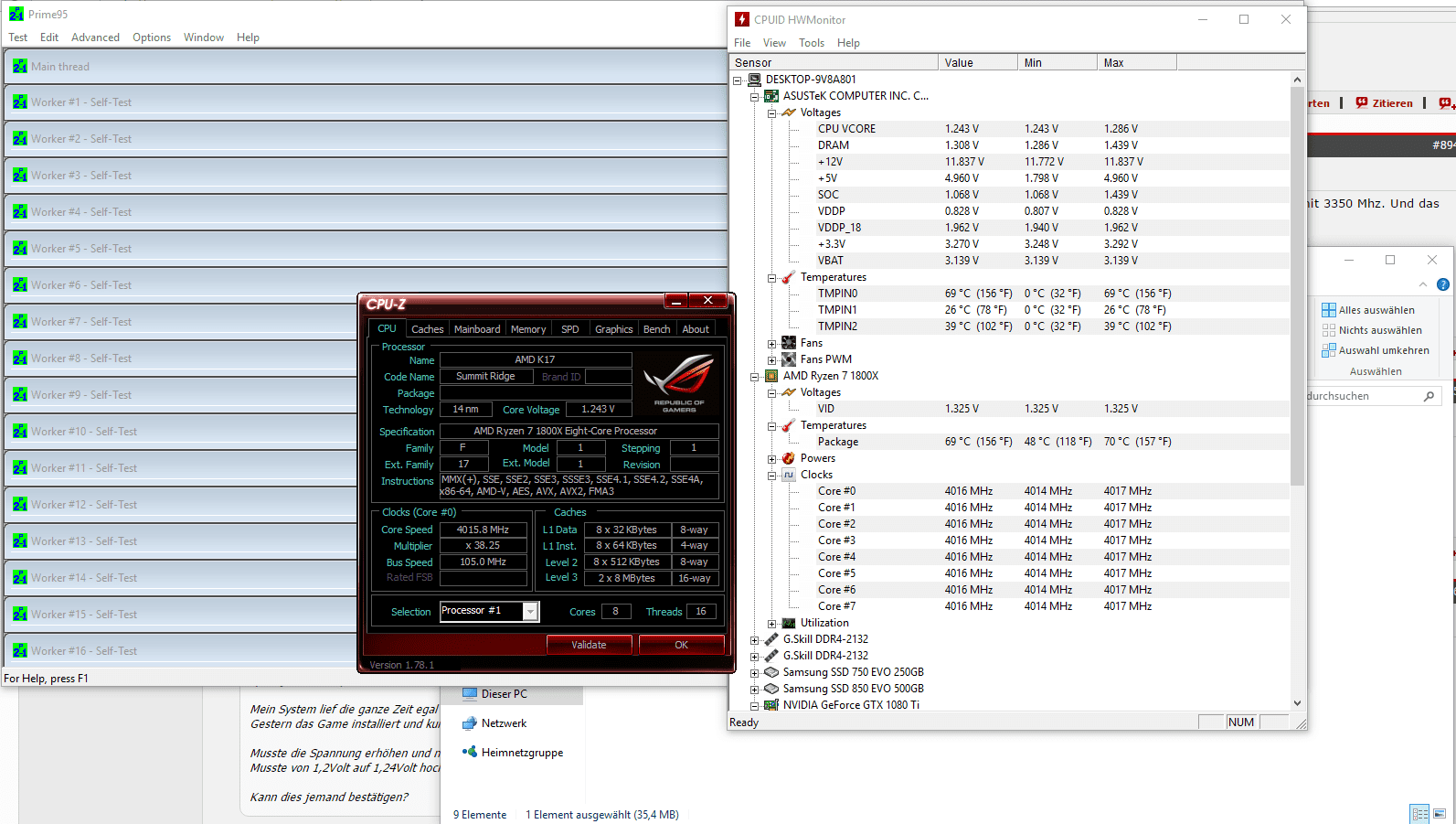Expand the Fans PWM branch
The width and height of the screenshot is (1456, 824).
pos(772,360)
